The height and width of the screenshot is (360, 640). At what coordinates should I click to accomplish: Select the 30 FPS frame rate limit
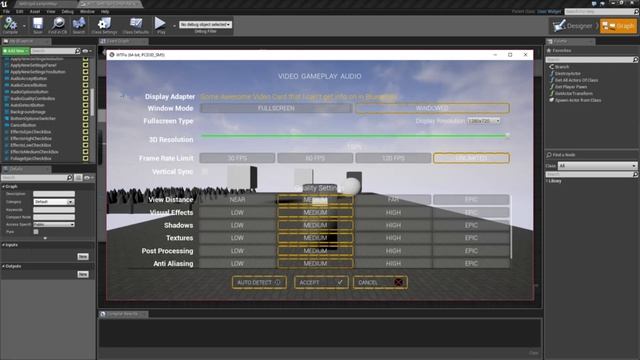(x=237, y=158)
